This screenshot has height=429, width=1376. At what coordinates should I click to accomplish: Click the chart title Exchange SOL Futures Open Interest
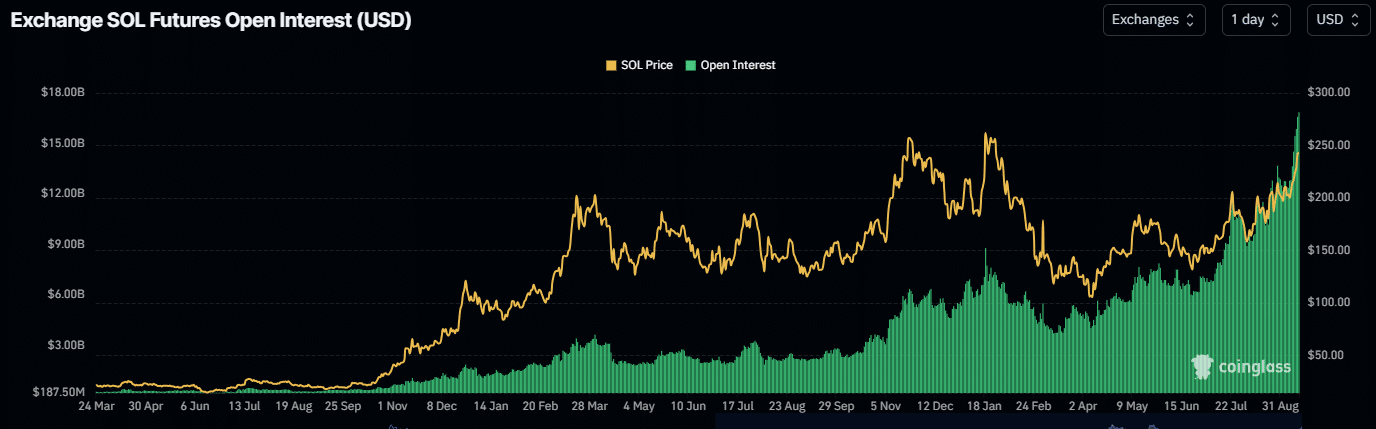211,20
